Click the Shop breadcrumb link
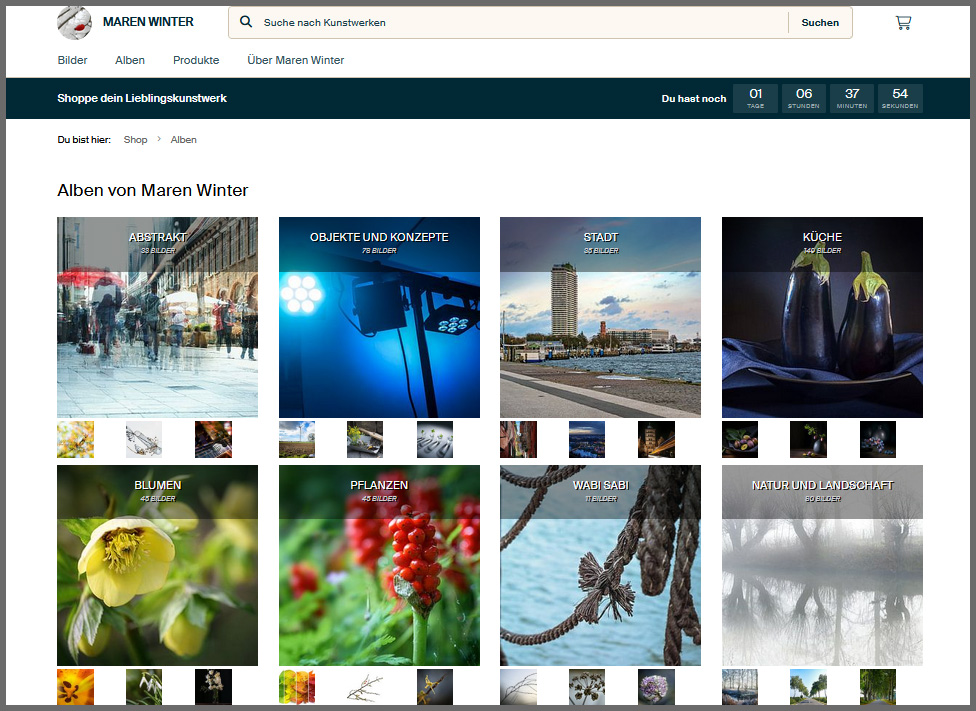The width and height of the screenshot is (976, 711). [x=135, y=140]
